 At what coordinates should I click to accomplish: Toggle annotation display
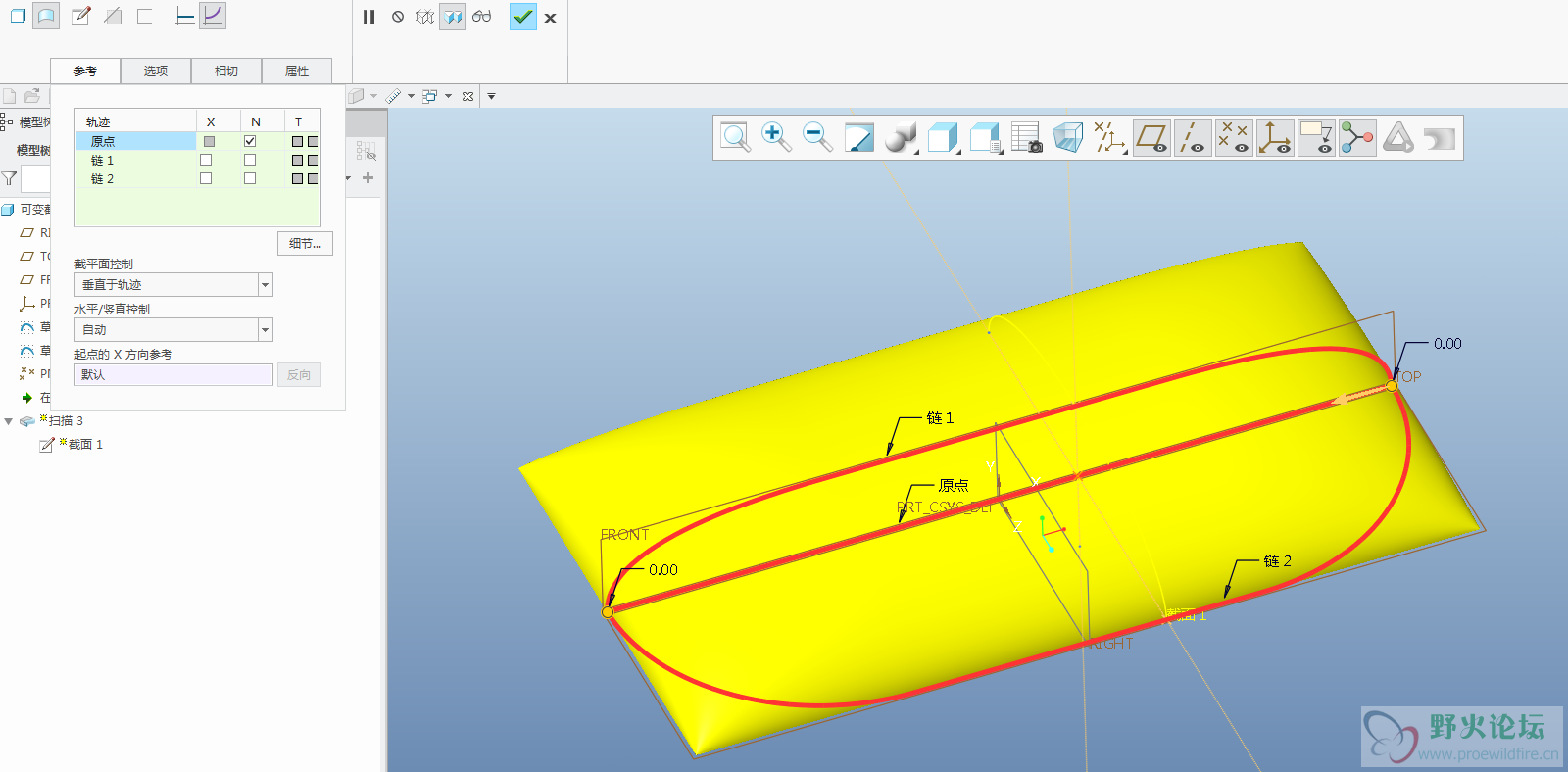coord(1316,138)
